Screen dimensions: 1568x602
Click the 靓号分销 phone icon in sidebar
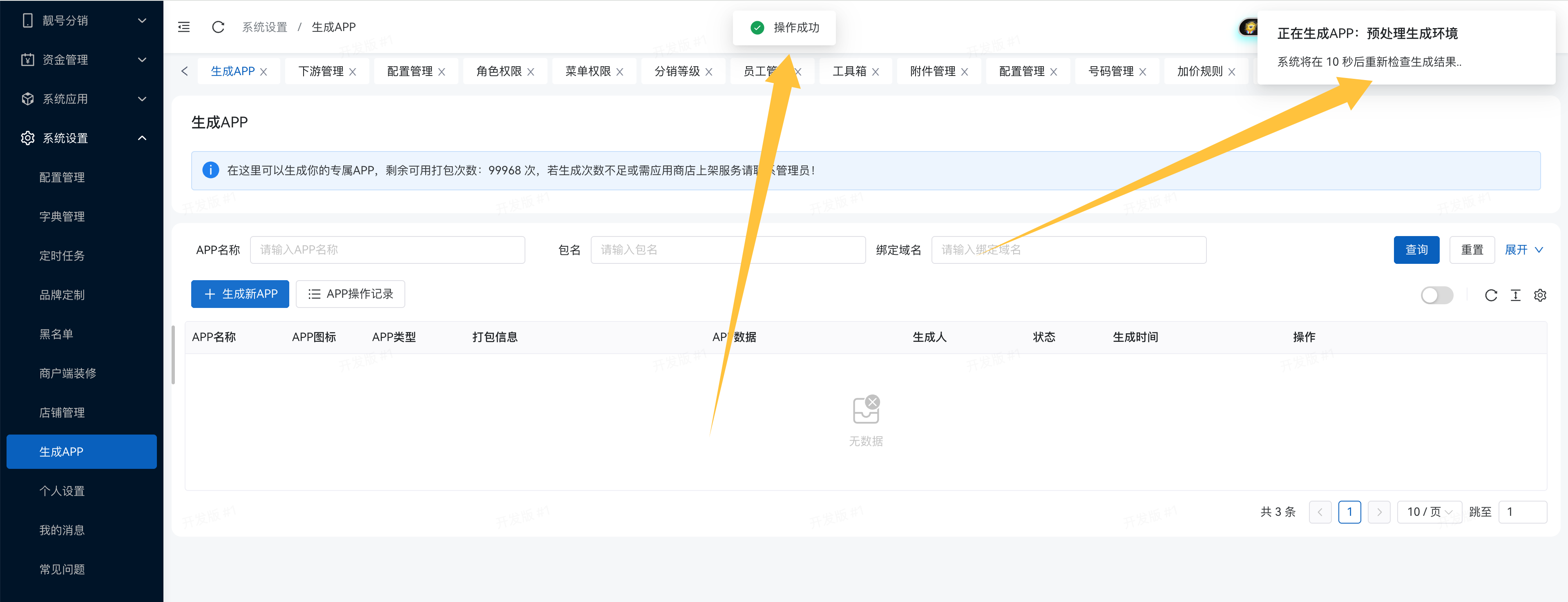pyautogui.click(x=27, y=20)
